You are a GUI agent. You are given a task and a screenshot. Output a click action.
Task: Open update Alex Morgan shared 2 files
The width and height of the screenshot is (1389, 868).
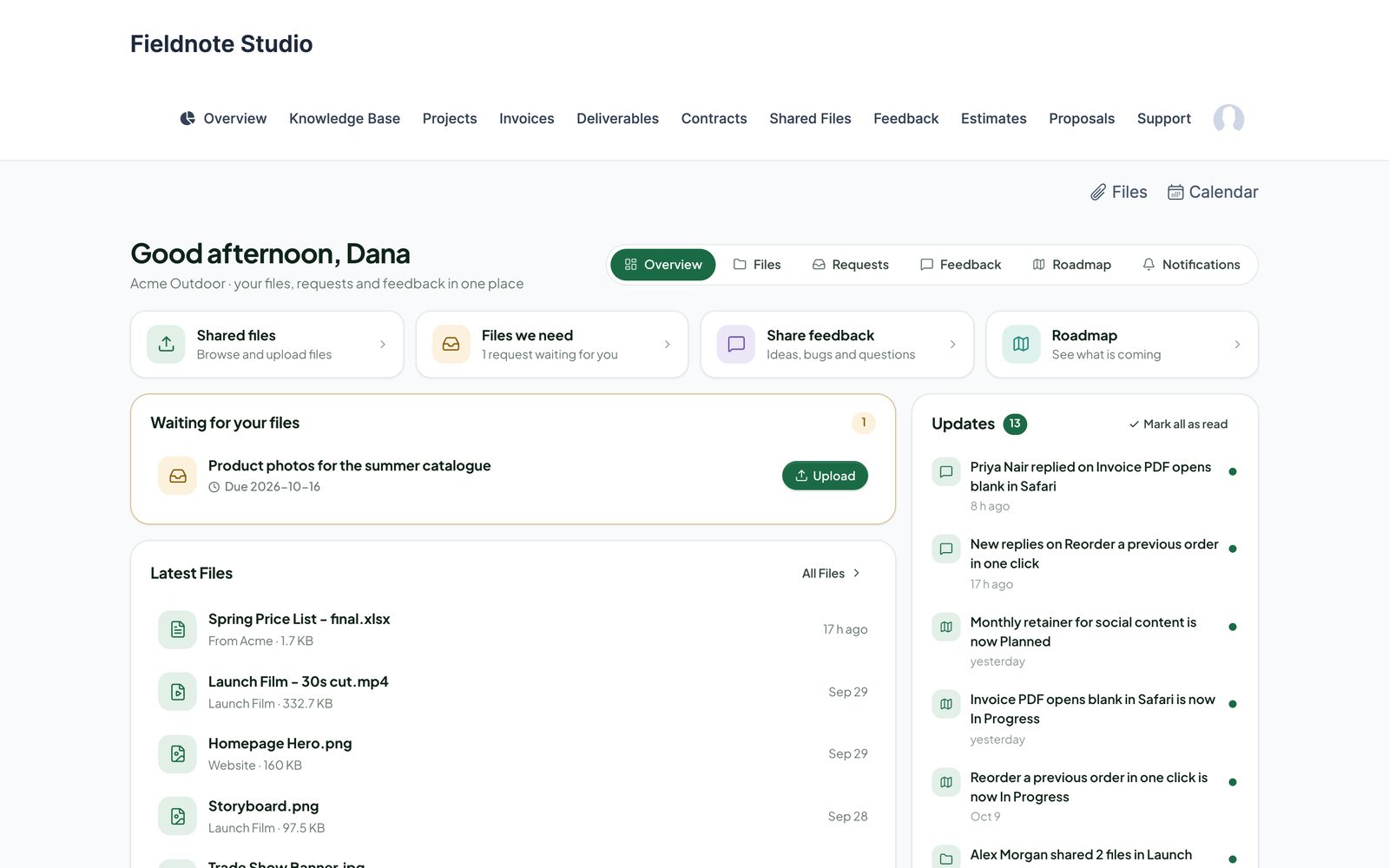tap(1085, 856)
